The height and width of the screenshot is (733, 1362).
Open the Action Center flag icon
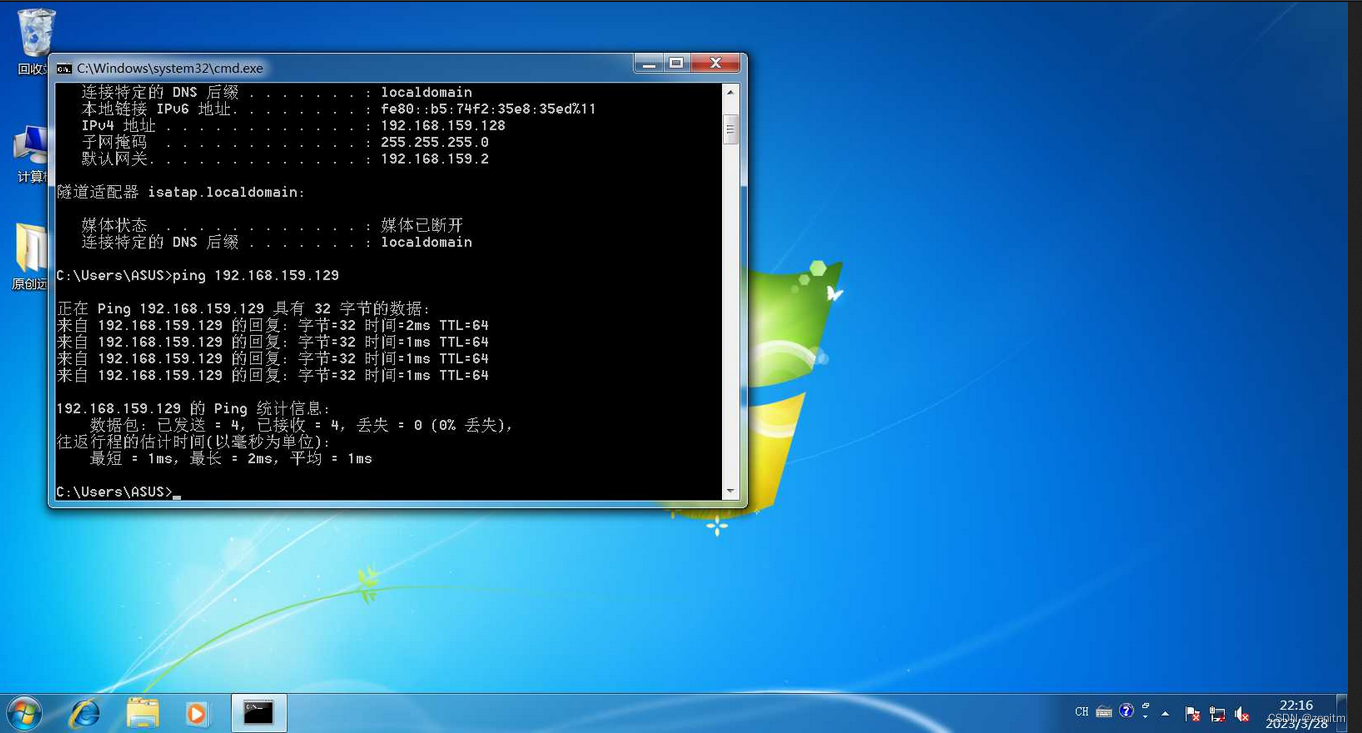[x=1192, y=713]
